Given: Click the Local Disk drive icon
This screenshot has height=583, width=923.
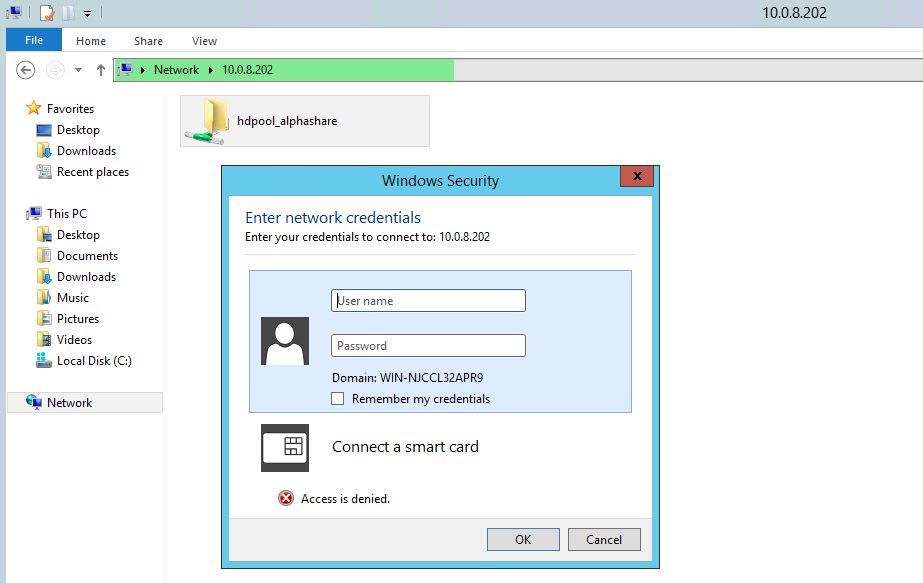Looking at the screenshot, I should coord(44,360).
